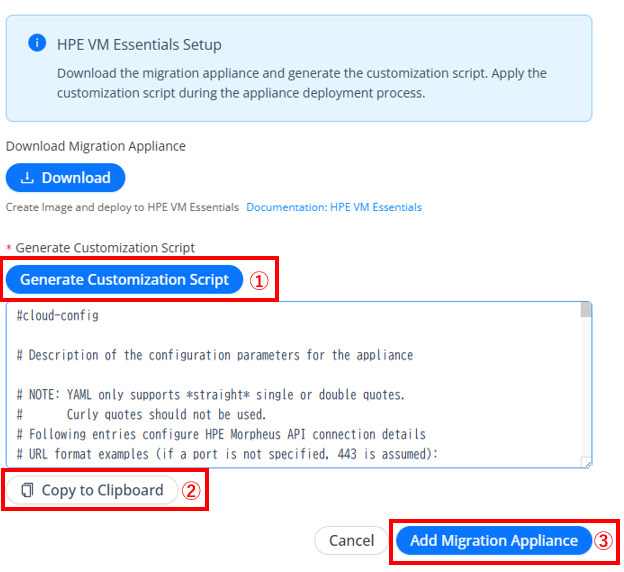Click "Create Image and deploy" helper text
The image size is (624, 572).
point(122,207)
